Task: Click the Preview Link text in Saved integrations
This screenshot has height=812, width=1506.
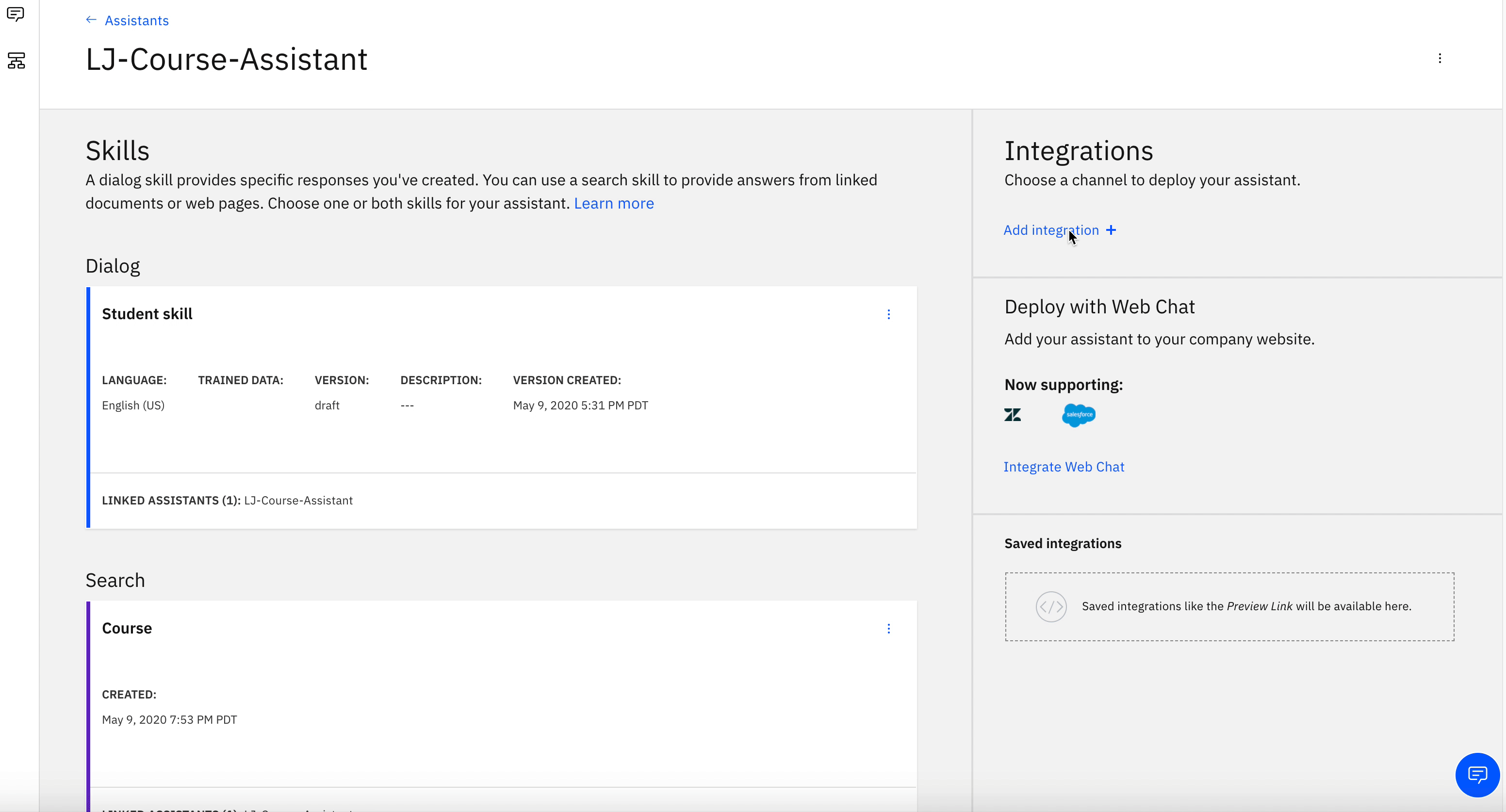Action: pyautogui.click(x=1260, y=606)
